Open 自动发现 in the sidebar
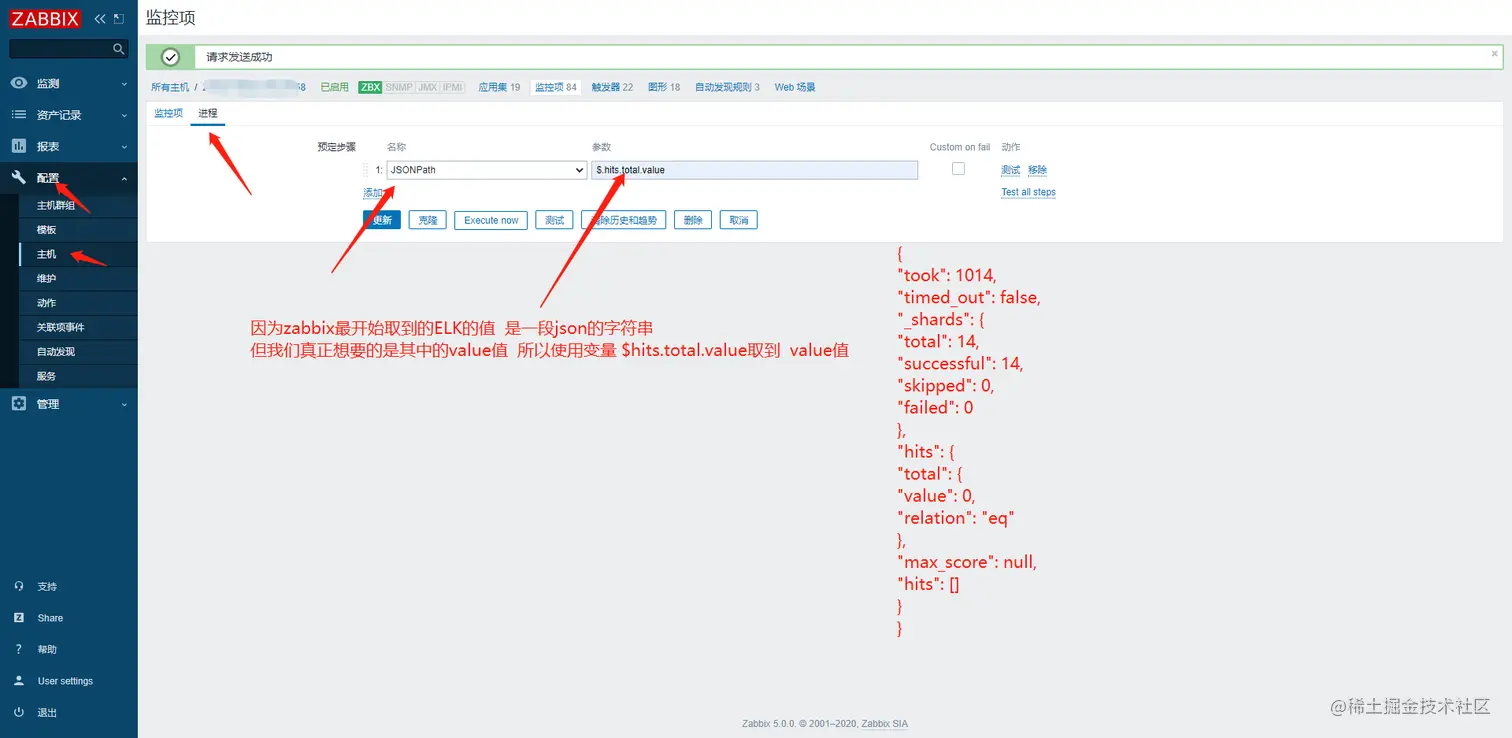The width and height of the screenshot is (1512, 738). [56, 352]
